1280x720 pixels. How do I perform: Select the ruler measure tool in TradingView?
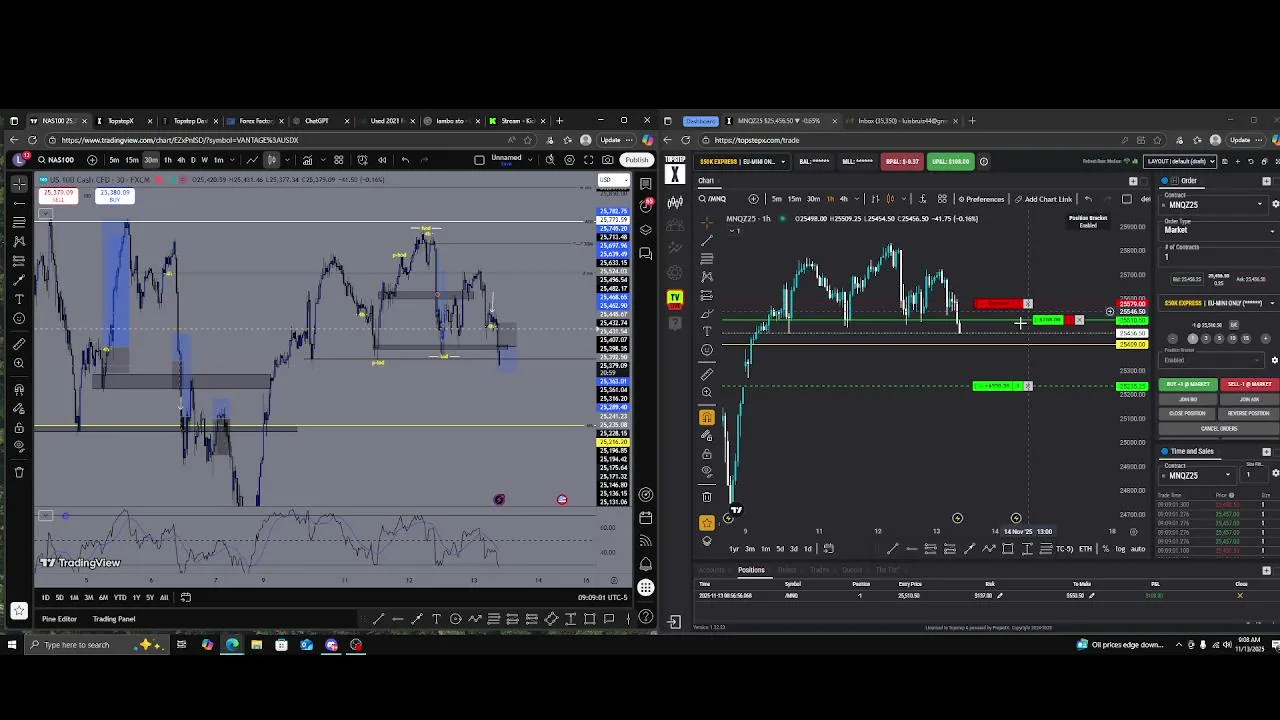(19, 344)
